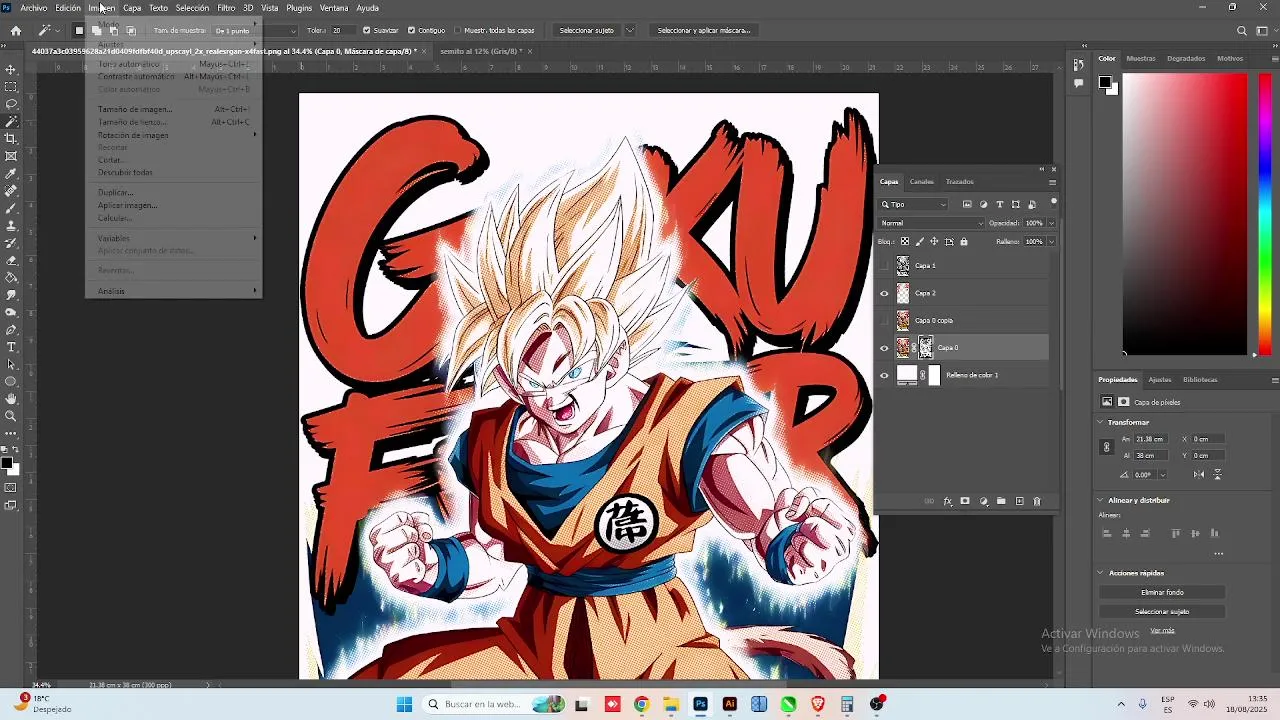Select the Zoom tool
1280x720 pixels.
click(x=11, y=416)
